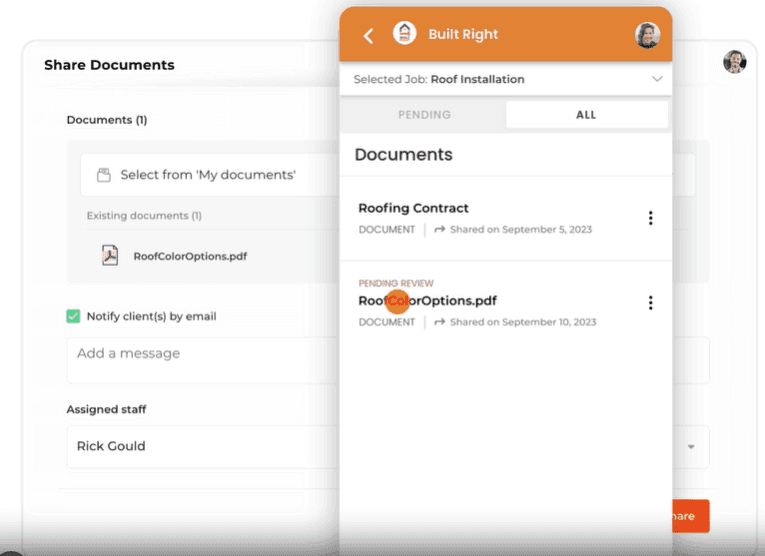Click share arrow icon dated September 10
This screenshot has width=765, height=556.
coord(440,322)
